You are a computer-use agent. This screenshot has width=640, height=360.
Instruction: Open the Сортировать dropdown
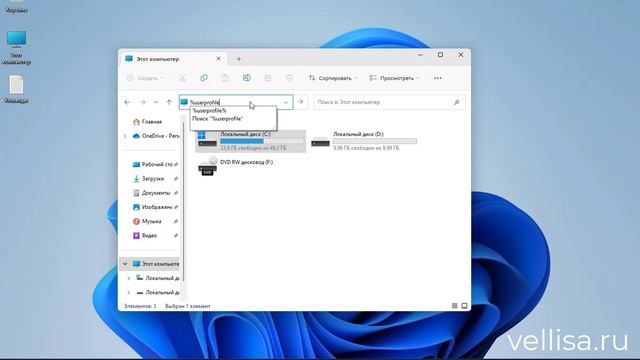pyautogui.click(x=333, y=78)
